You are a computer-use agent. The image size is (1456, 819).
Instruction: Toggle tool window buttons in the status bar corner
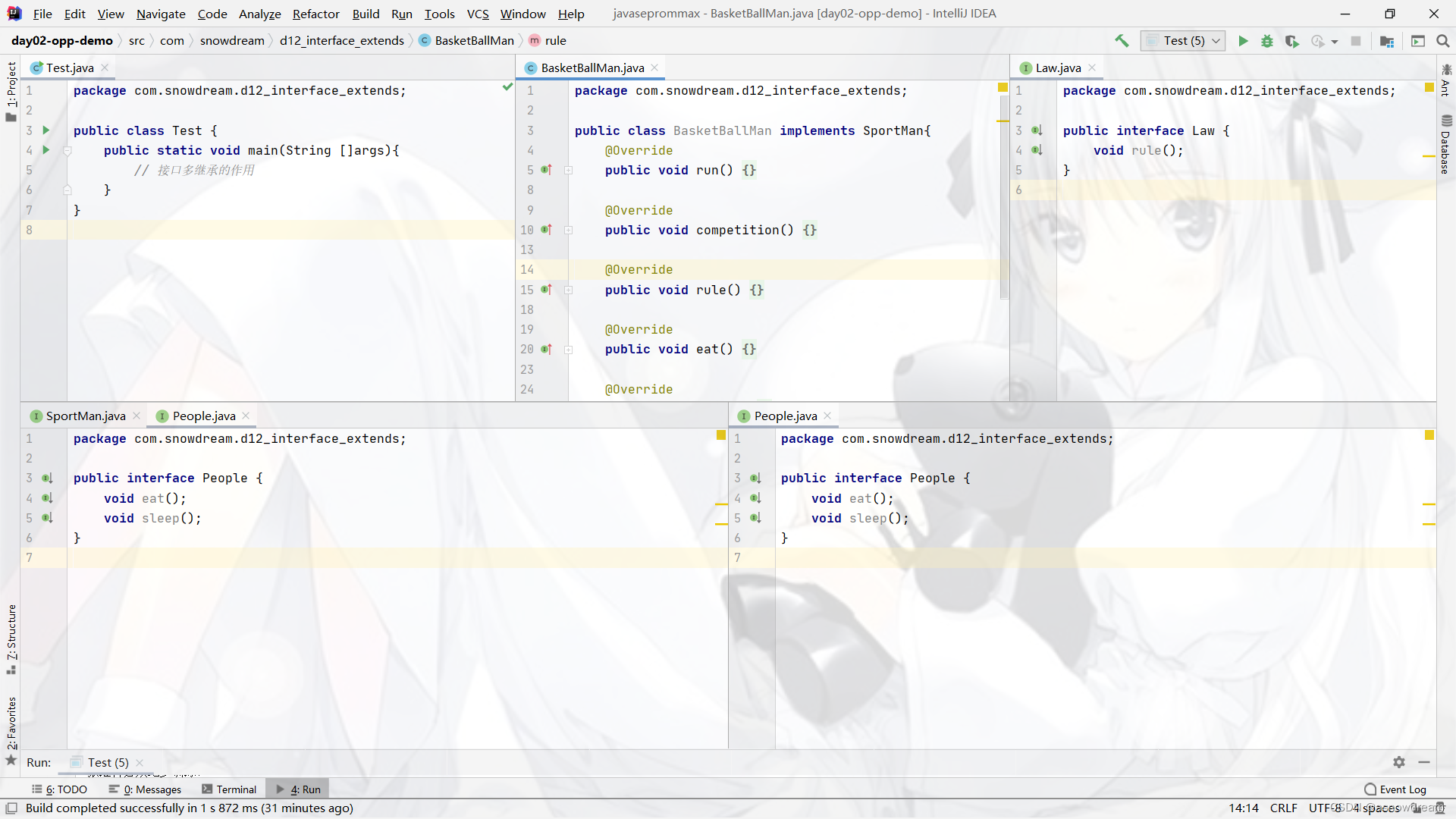[11, 808]
